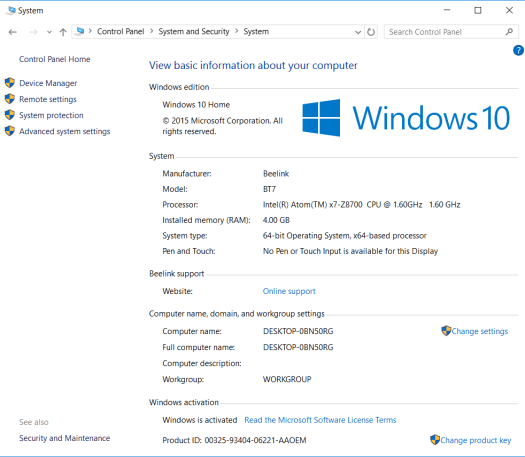Open the recent locations dropdown arrow

49,32
